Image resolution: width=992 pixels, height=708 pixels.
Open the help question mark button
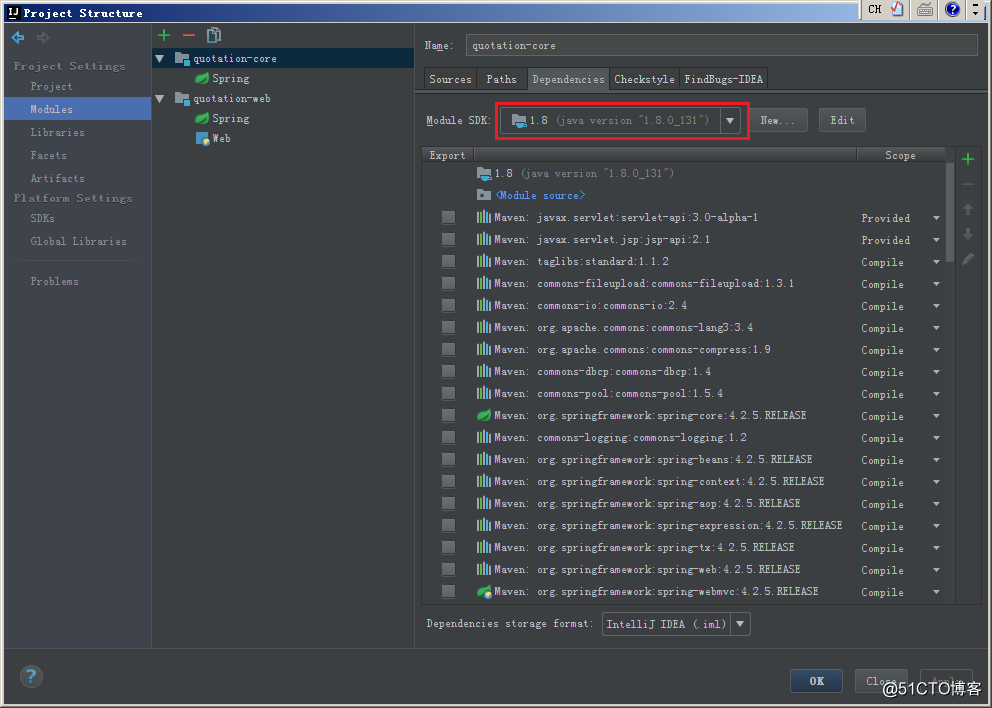click(31, 676)
